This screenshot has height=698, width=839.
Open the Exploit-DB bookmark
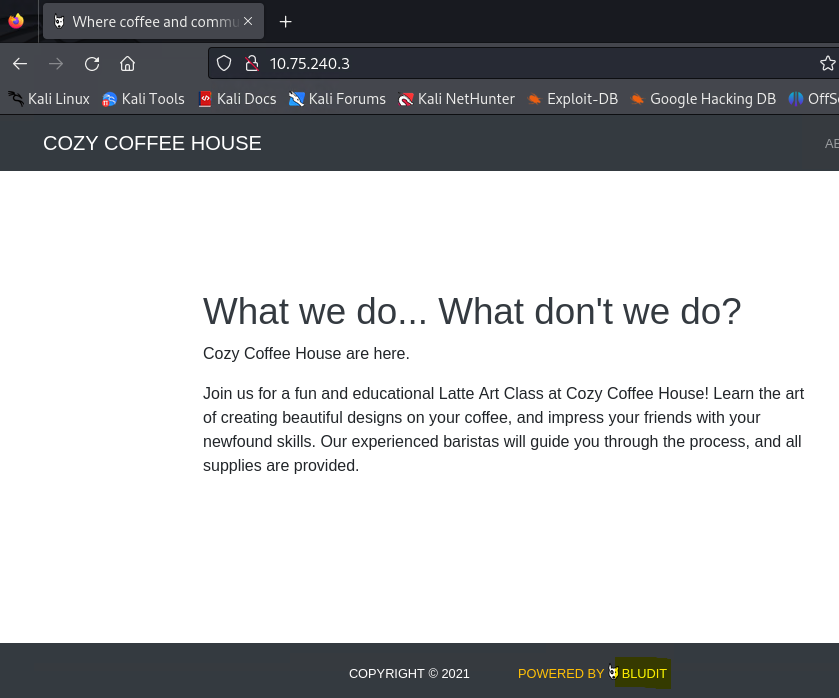click(x=573, y=99)
